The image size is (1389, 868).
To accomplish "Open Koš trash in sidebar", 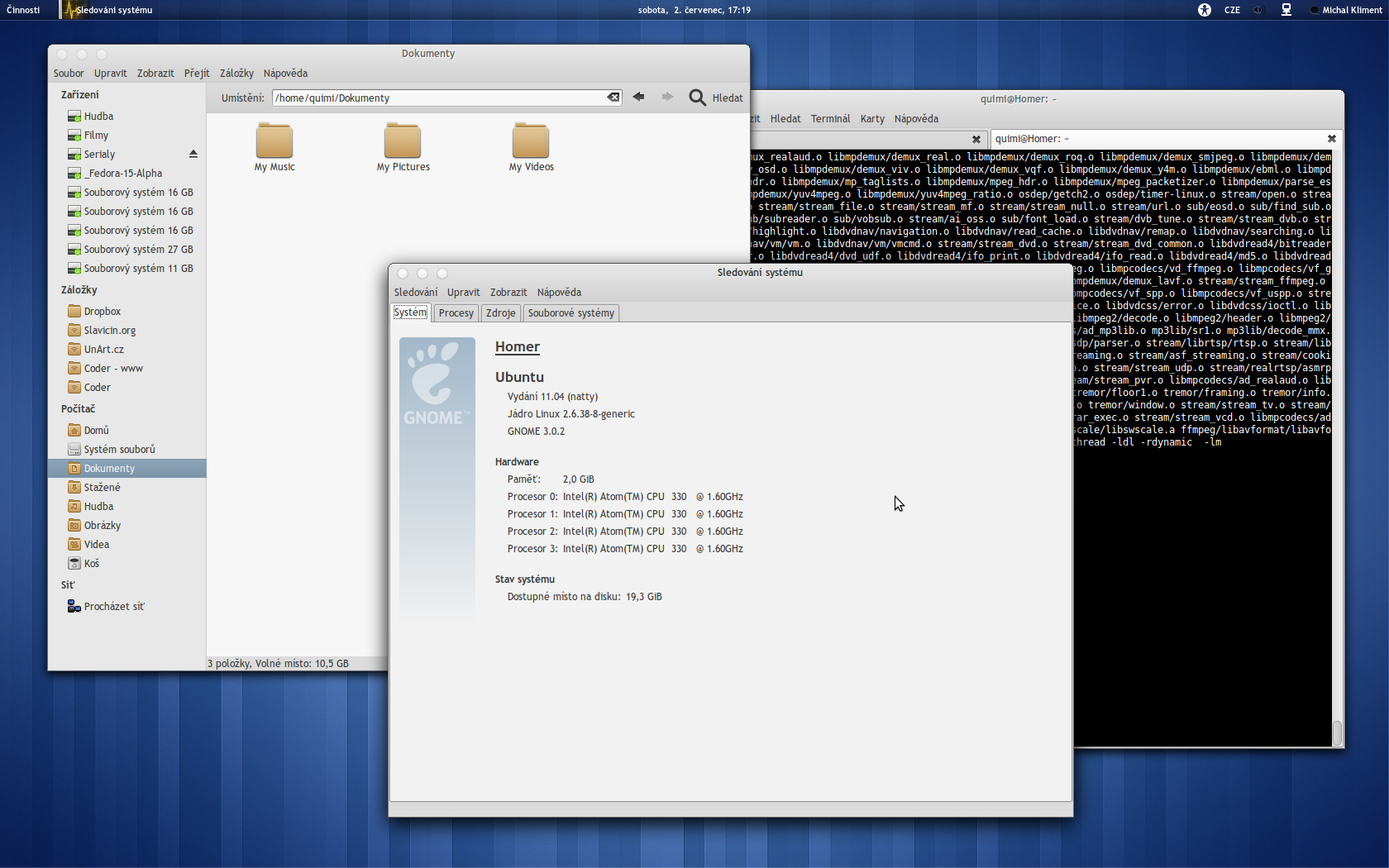I will [x=91, y=564].
